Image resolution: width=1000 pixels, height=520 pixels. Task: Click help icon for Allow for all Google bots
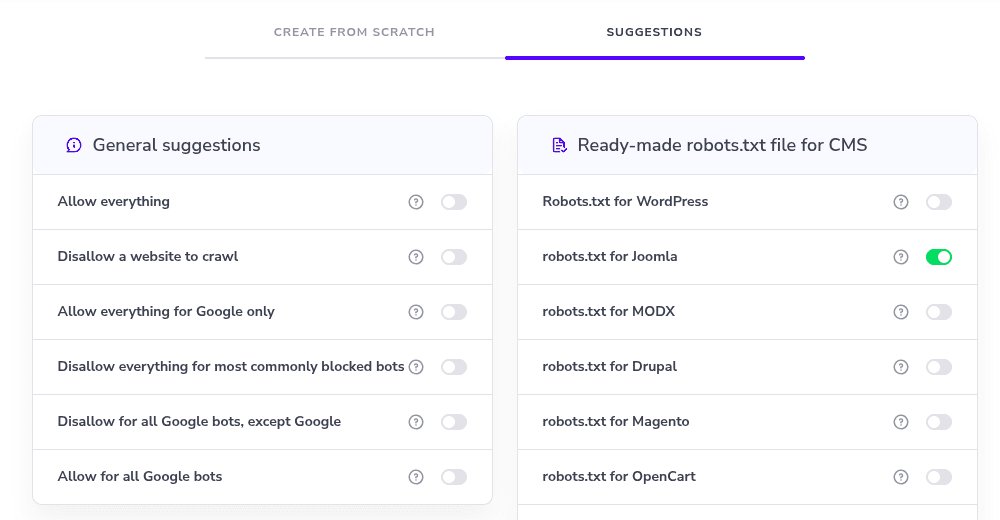416,477
